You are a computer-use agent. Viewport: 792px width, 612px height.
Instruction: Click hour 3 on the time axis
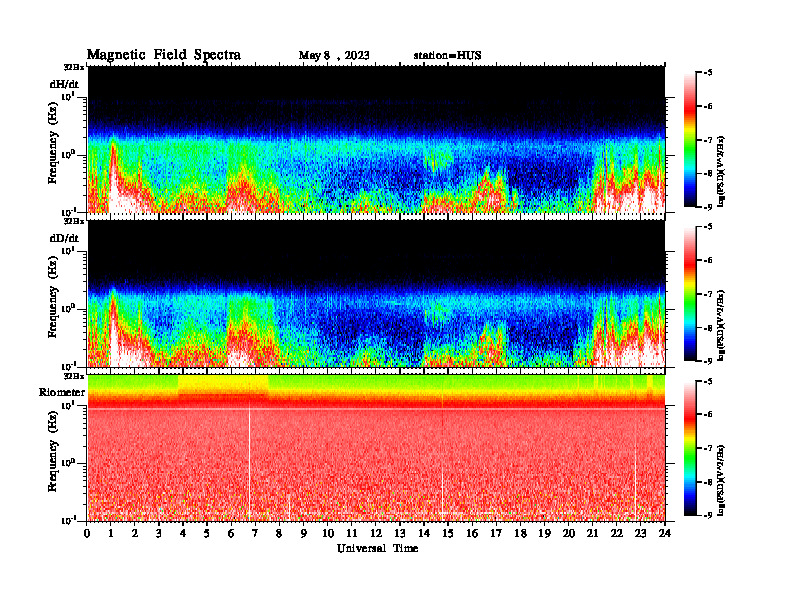(159, 533)
